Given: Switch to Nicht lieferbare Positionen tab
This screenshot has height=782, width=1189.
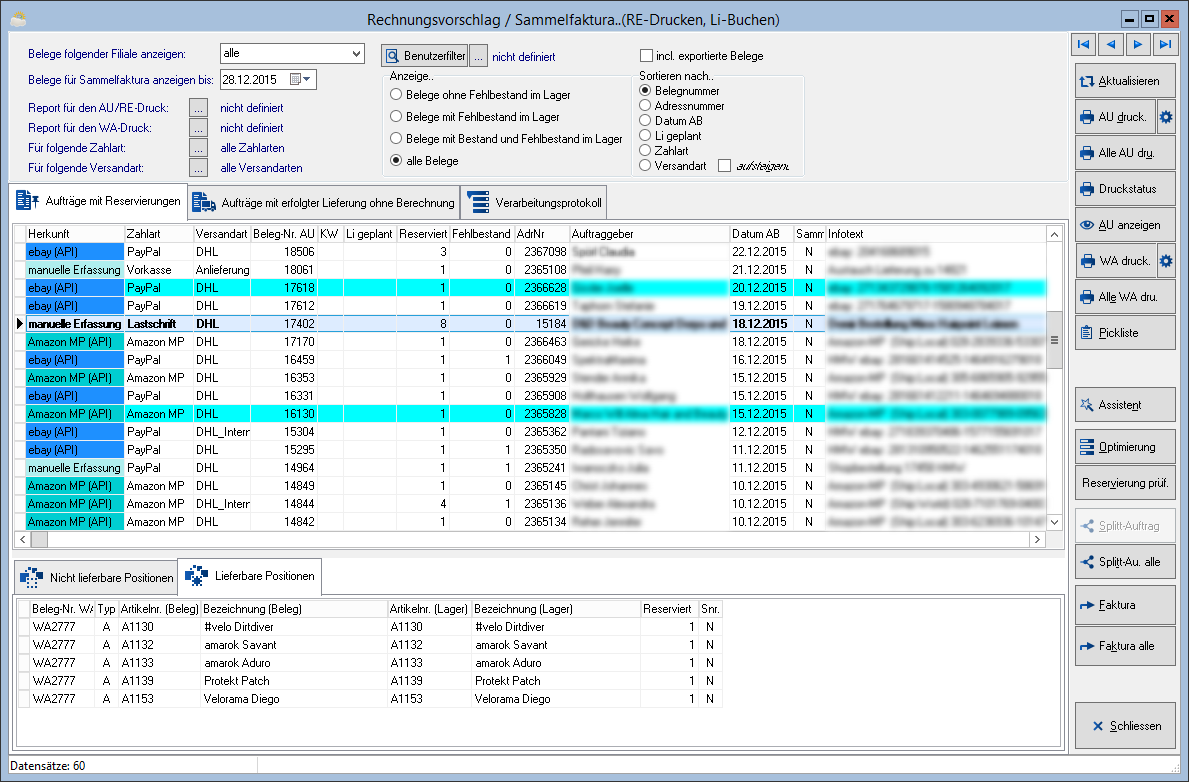Looking at the screenshot, I should [x=96, y=578].
